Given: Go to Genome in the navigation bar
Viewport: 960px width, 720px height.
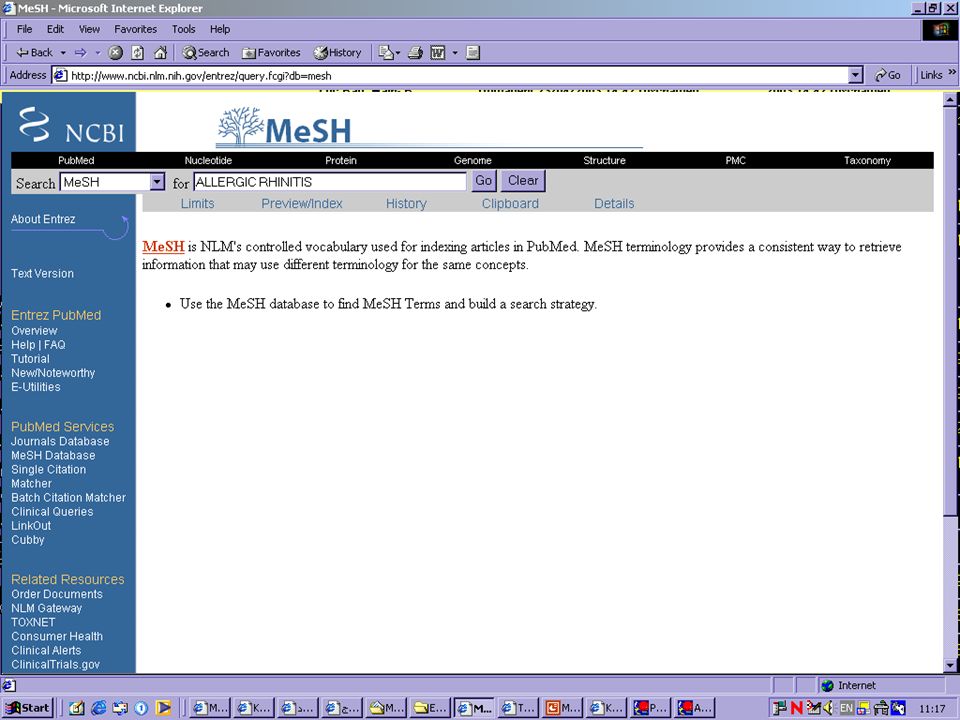Looking at the screenshot, I should tap(473, 160).
